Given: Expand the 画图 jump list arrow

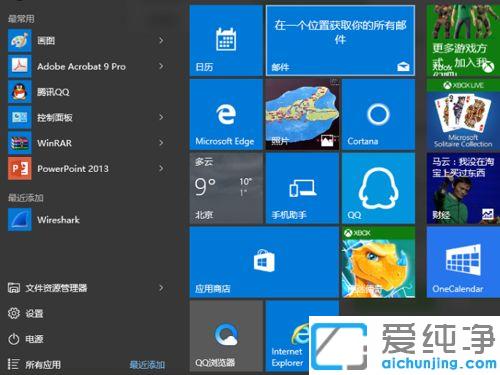Looking at the screenshot, I should coord(161,40).
